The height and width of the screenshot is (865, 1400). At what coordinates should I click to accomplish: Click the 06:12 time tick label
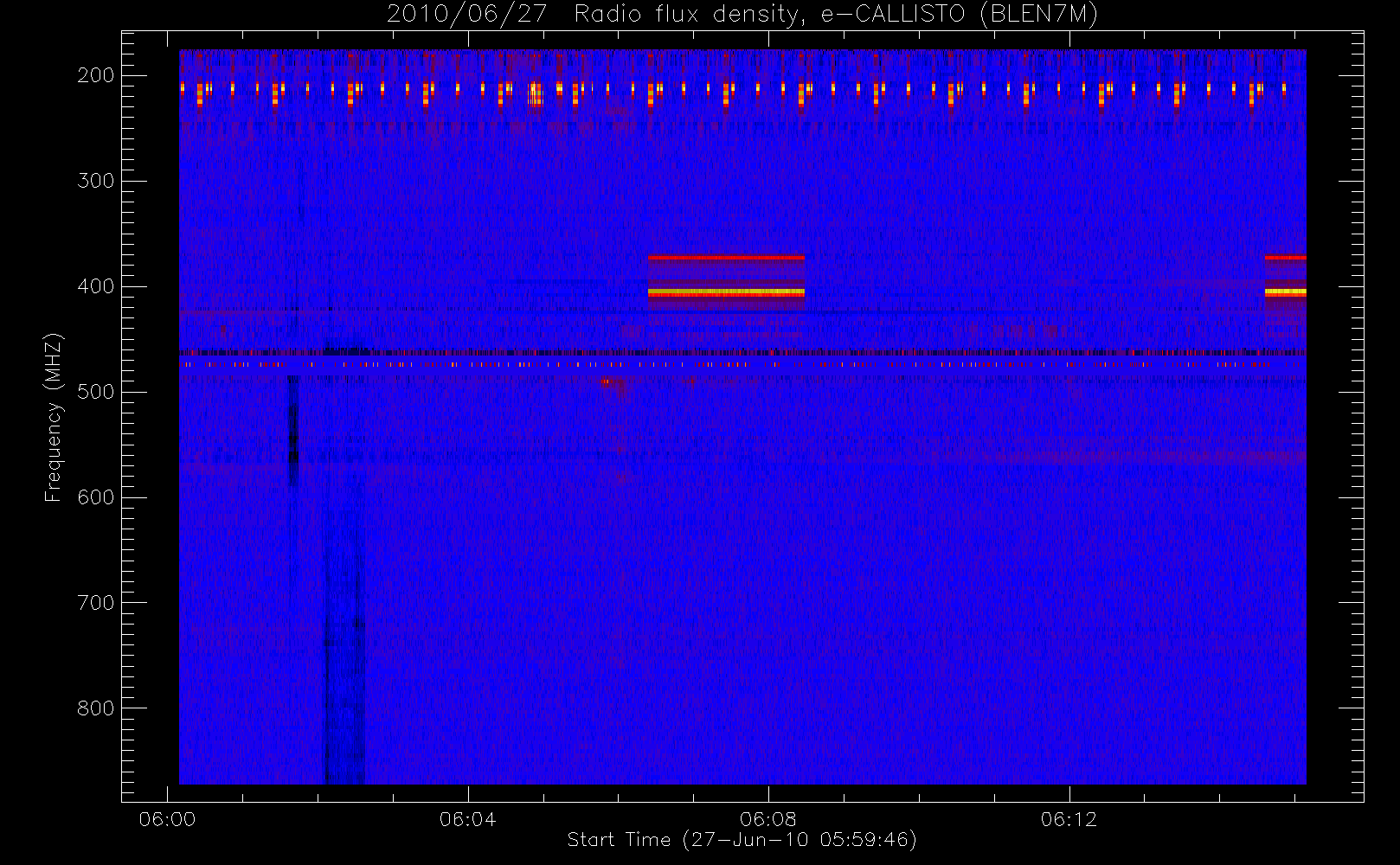(x=1069, y=819)
